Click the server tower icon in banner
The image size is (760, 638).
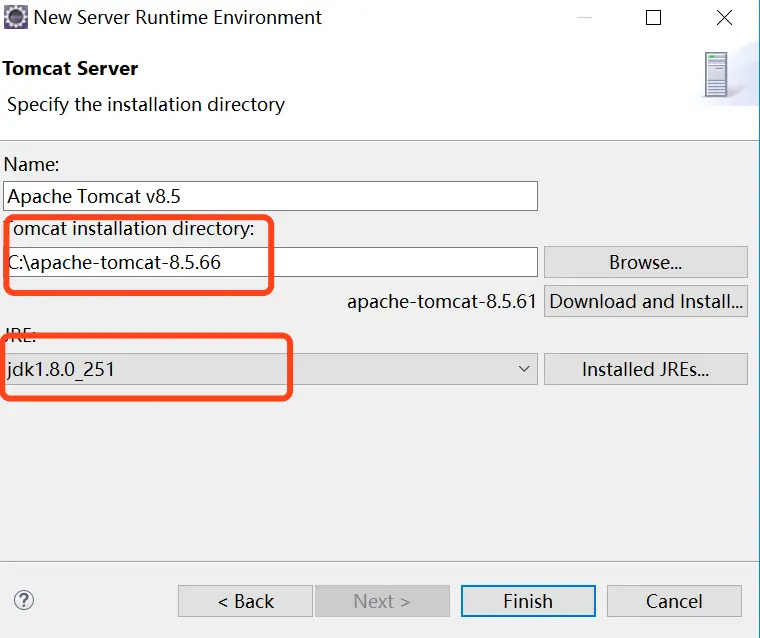(715, 74)
